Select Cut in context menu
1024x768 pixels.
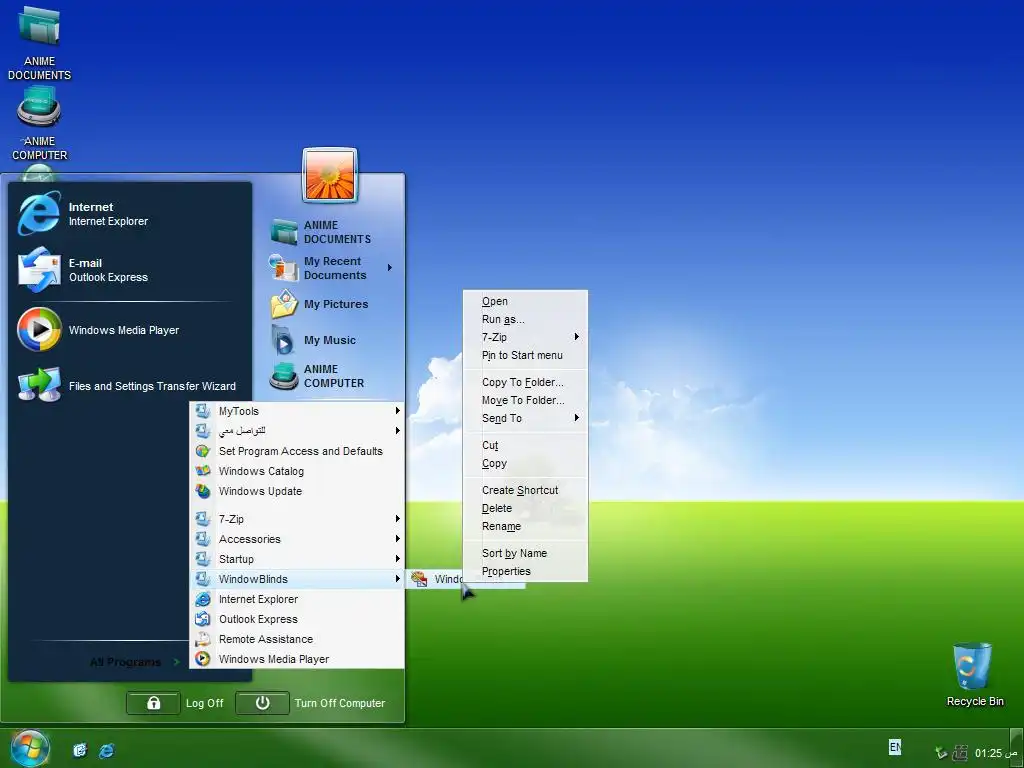[x=525, y=445]
